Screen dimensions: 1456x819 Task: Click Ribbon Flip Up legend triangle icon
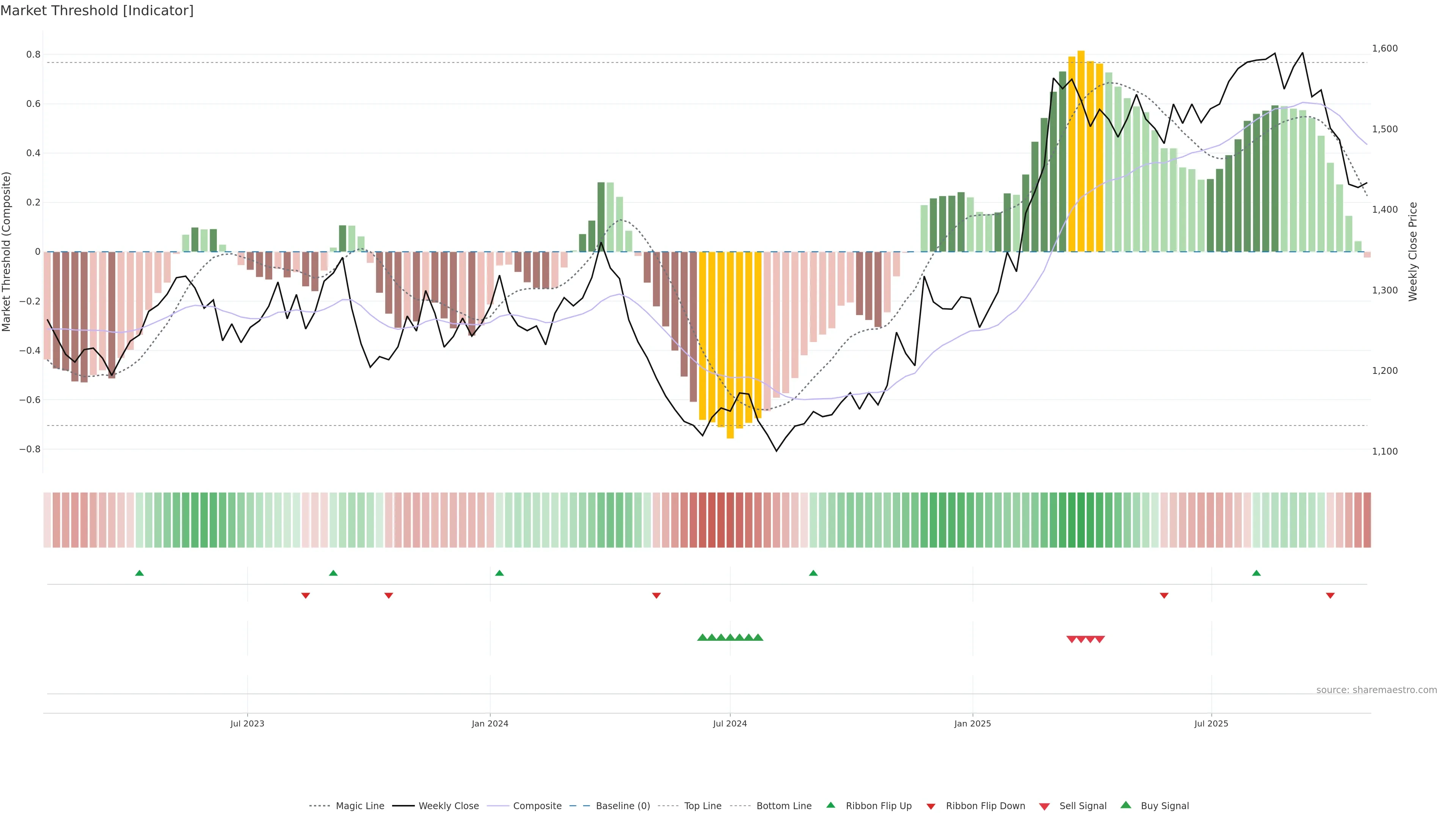click(830, 805)
